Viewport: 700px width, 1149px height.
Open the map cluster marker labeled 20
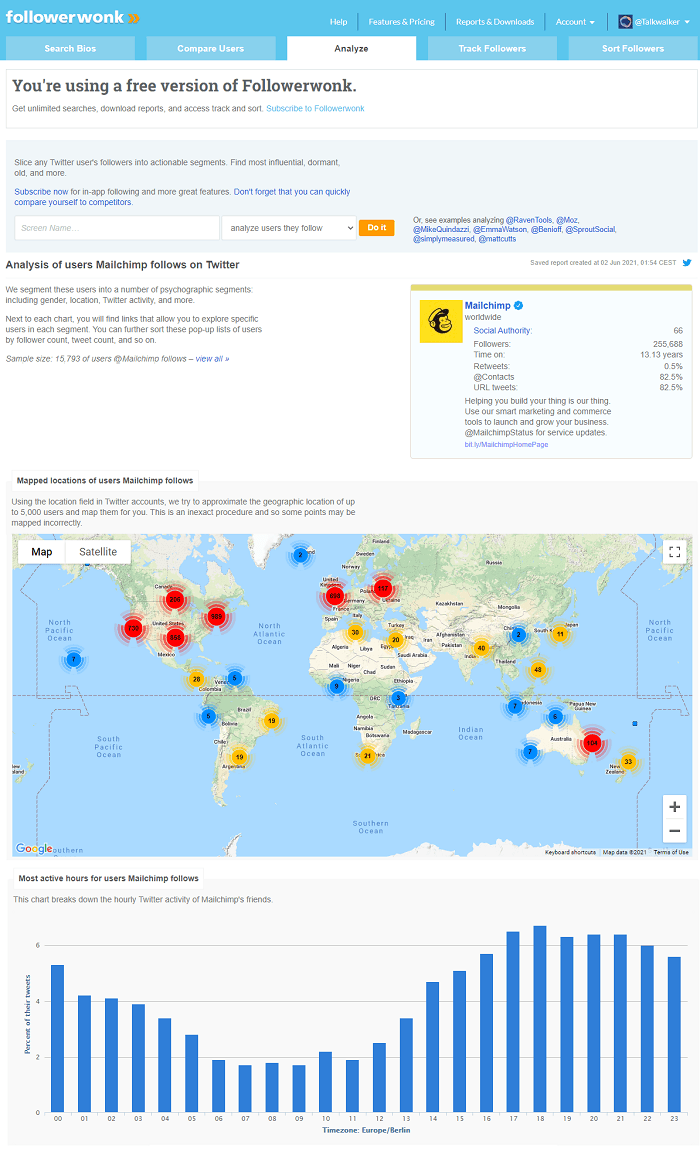tap(396, 640)
